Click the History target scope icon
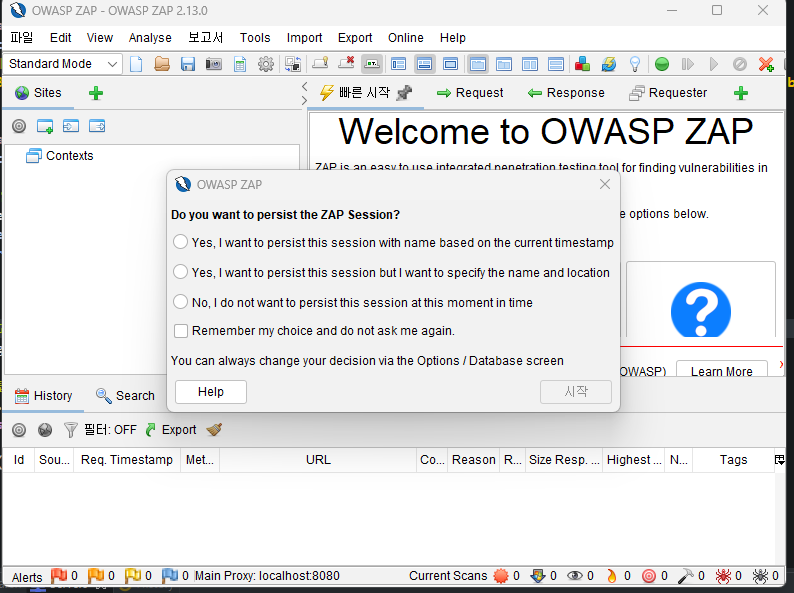The image size is (794, 593). [19, 430]
